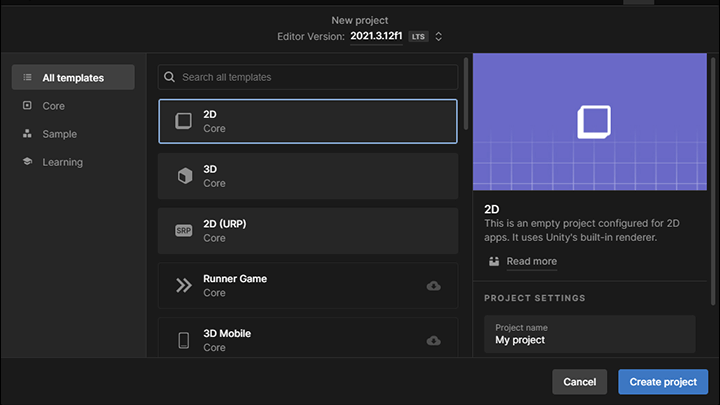Open the Read more link
Image resolution: width=720 pixels, height=405 pixels.
click(x=531, y=261)
